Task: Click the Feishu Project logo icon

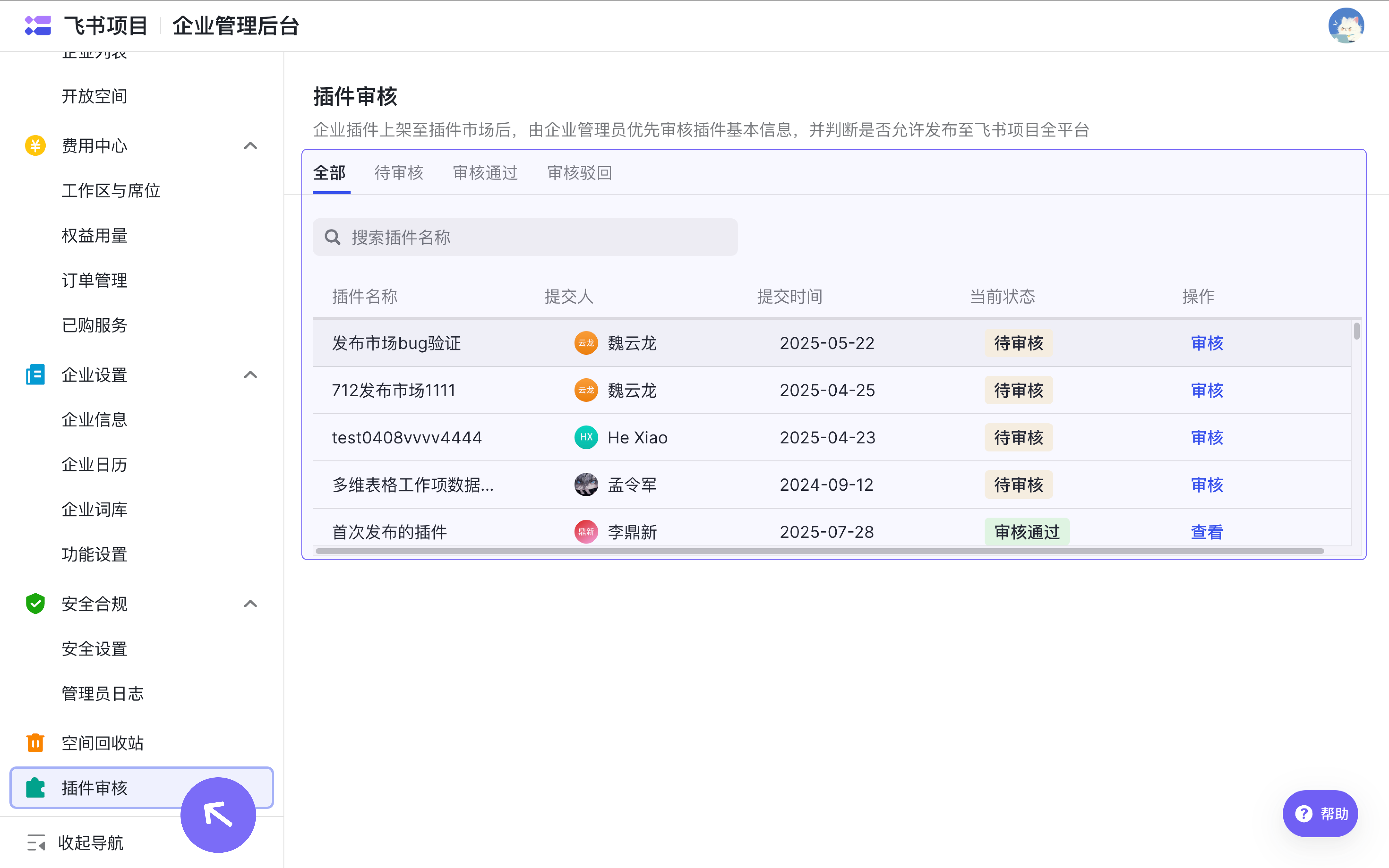Action: [38, 26]
